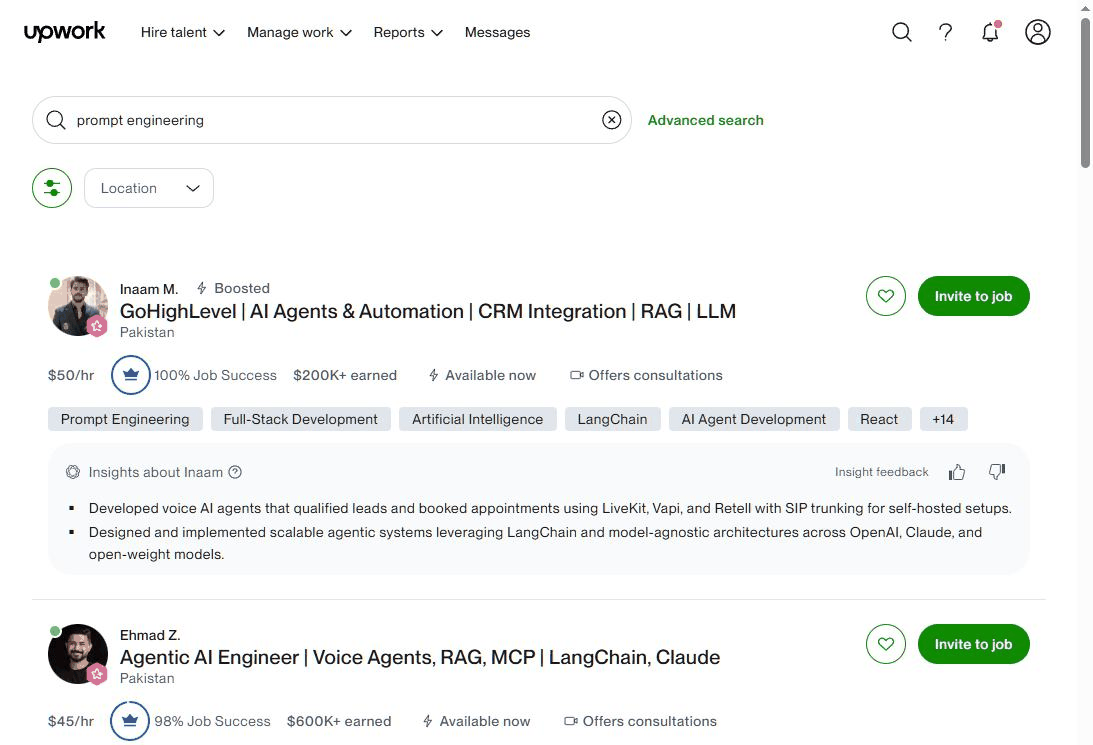The height and width of the screenshot is (745, 1093).
Task: Click the $50/hr rate
Action: tap(71, 375)
